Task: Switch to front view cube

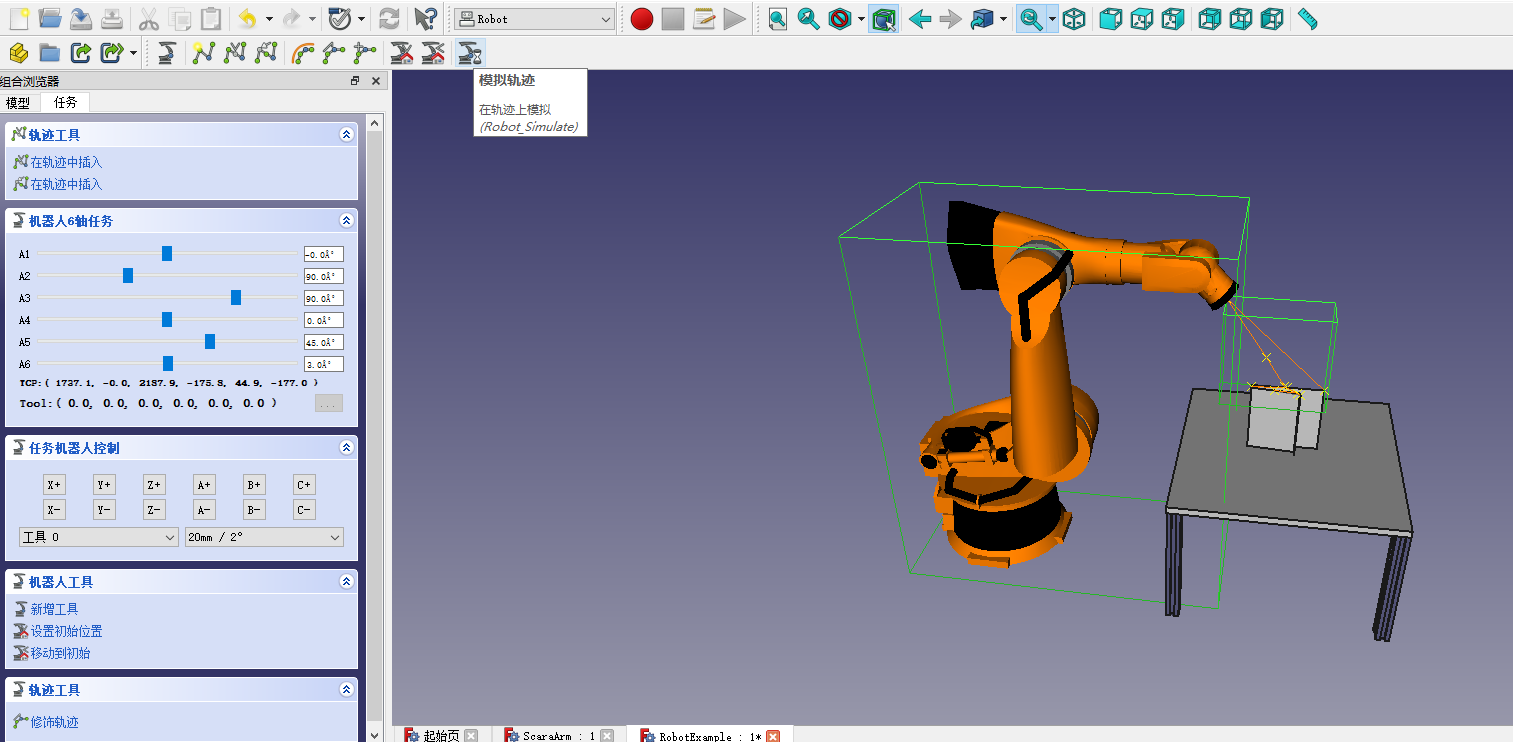Action: (1110, 18)
